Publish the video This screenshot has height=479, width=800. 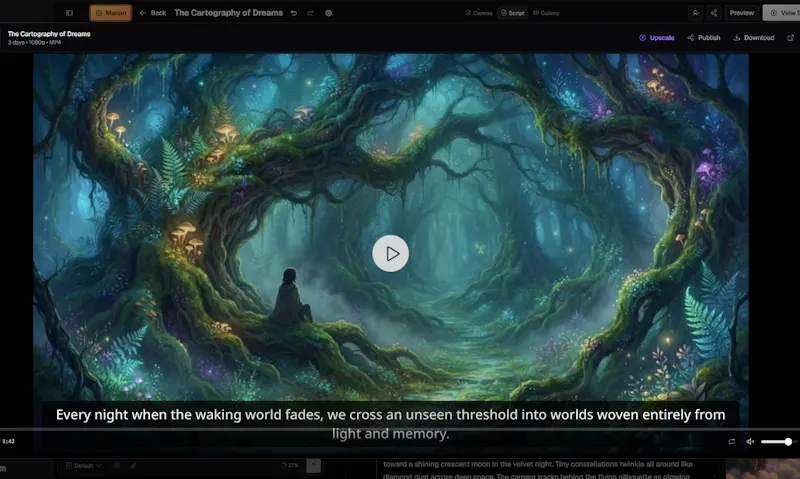(x=704, y=38)
